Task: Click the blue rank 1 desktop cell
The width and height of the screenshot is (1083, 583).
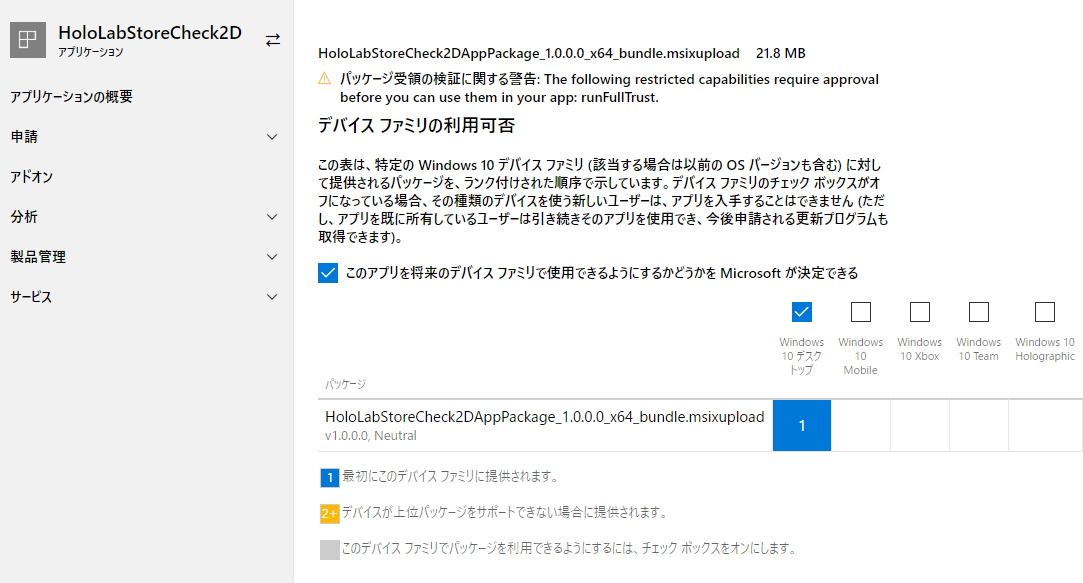Action: tap(802, 426)
